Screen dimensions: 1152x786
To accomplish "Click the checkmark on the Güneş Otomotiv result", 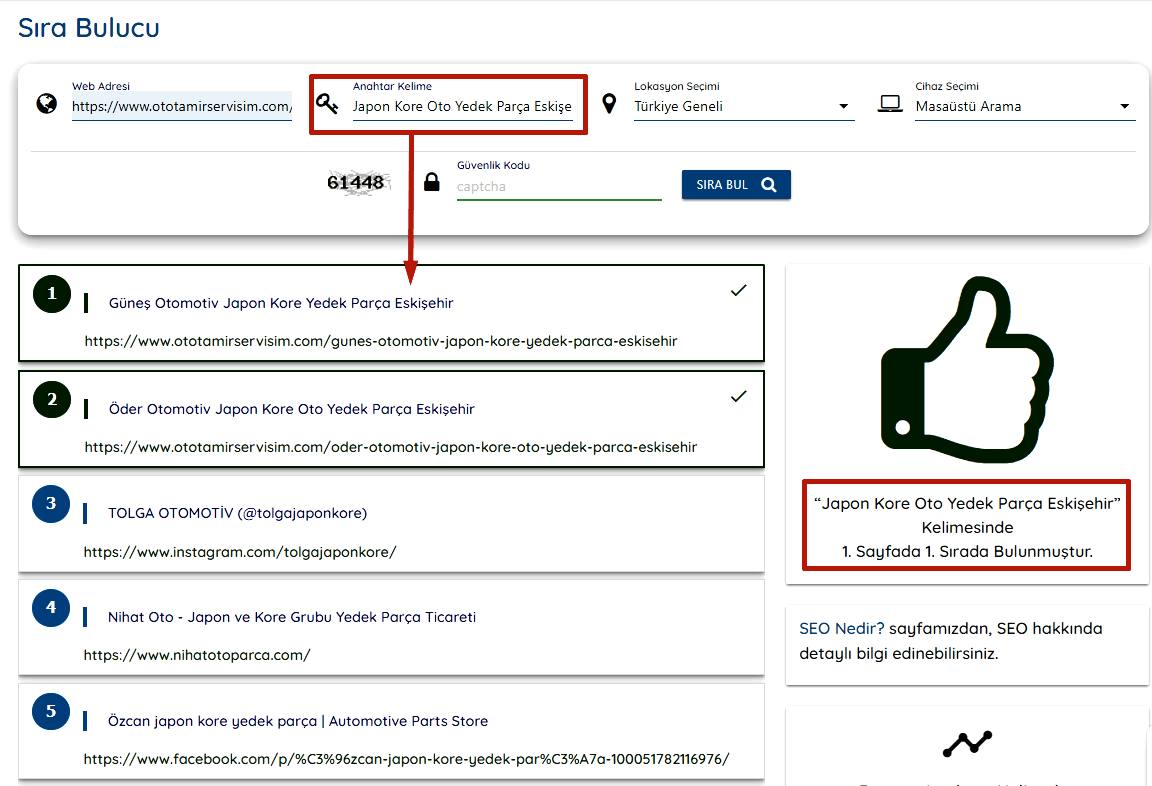I will point(738,290).
